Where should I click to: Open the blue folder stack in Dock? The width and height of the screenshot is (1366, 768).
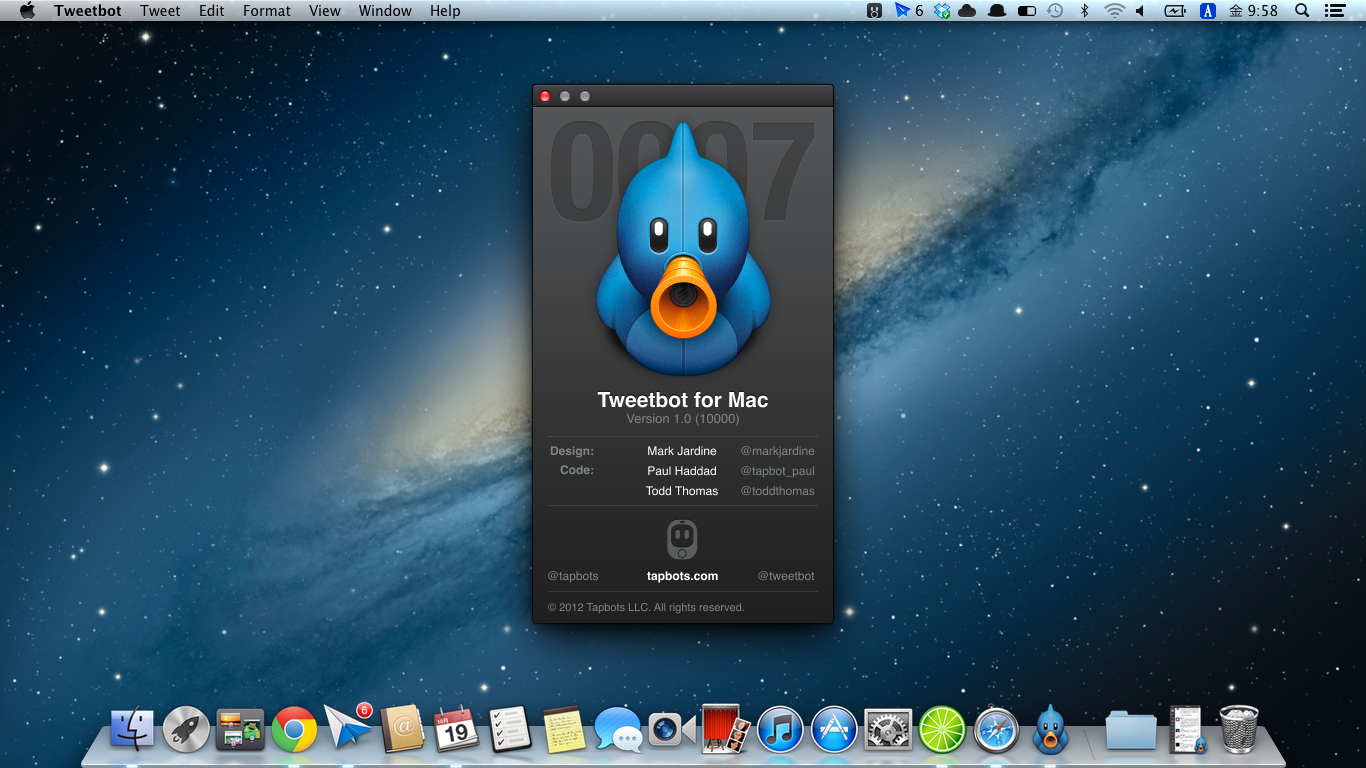1131,729
